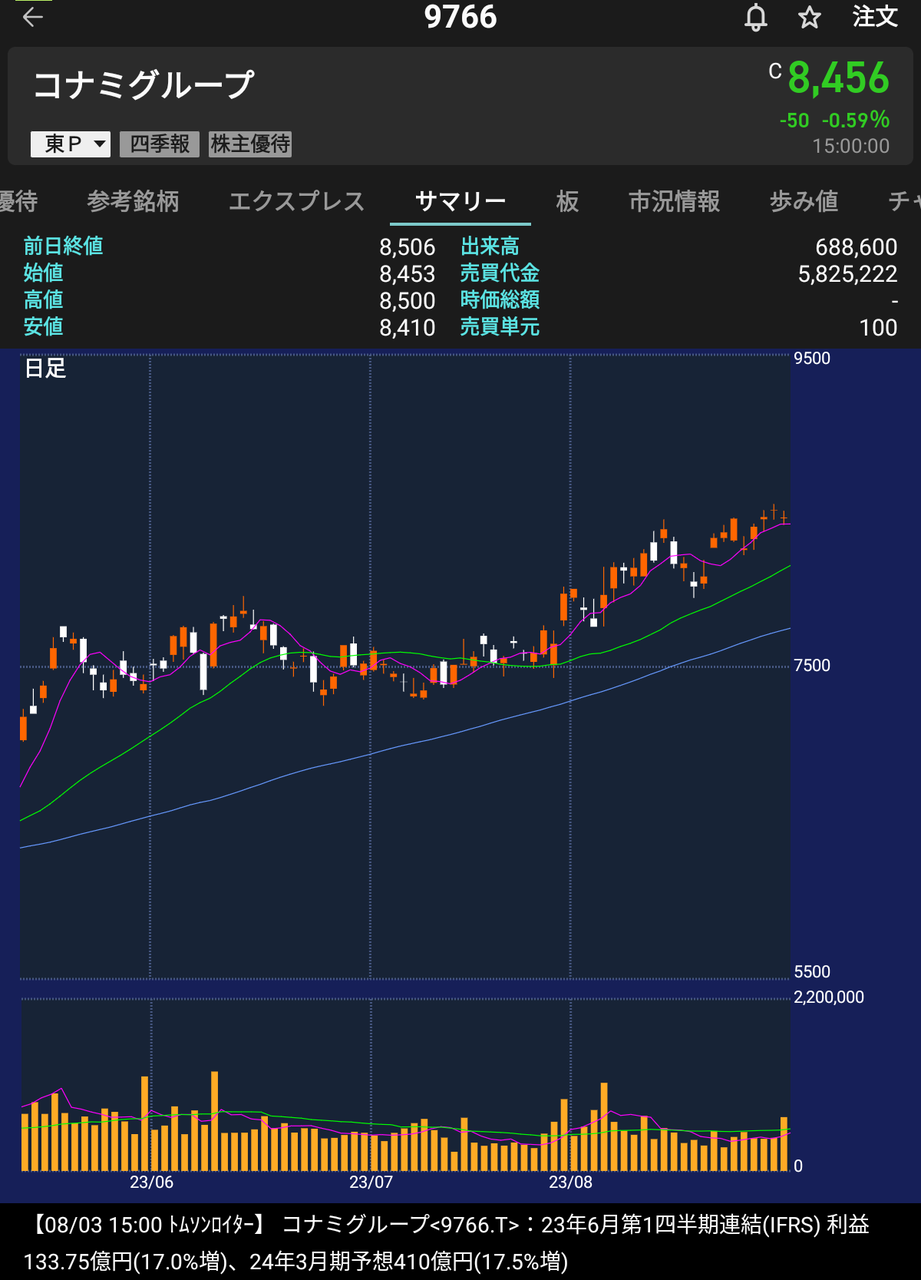921x1280 pixels.
Task: Tap the price change -50 -0.59%
Action: 834,120
